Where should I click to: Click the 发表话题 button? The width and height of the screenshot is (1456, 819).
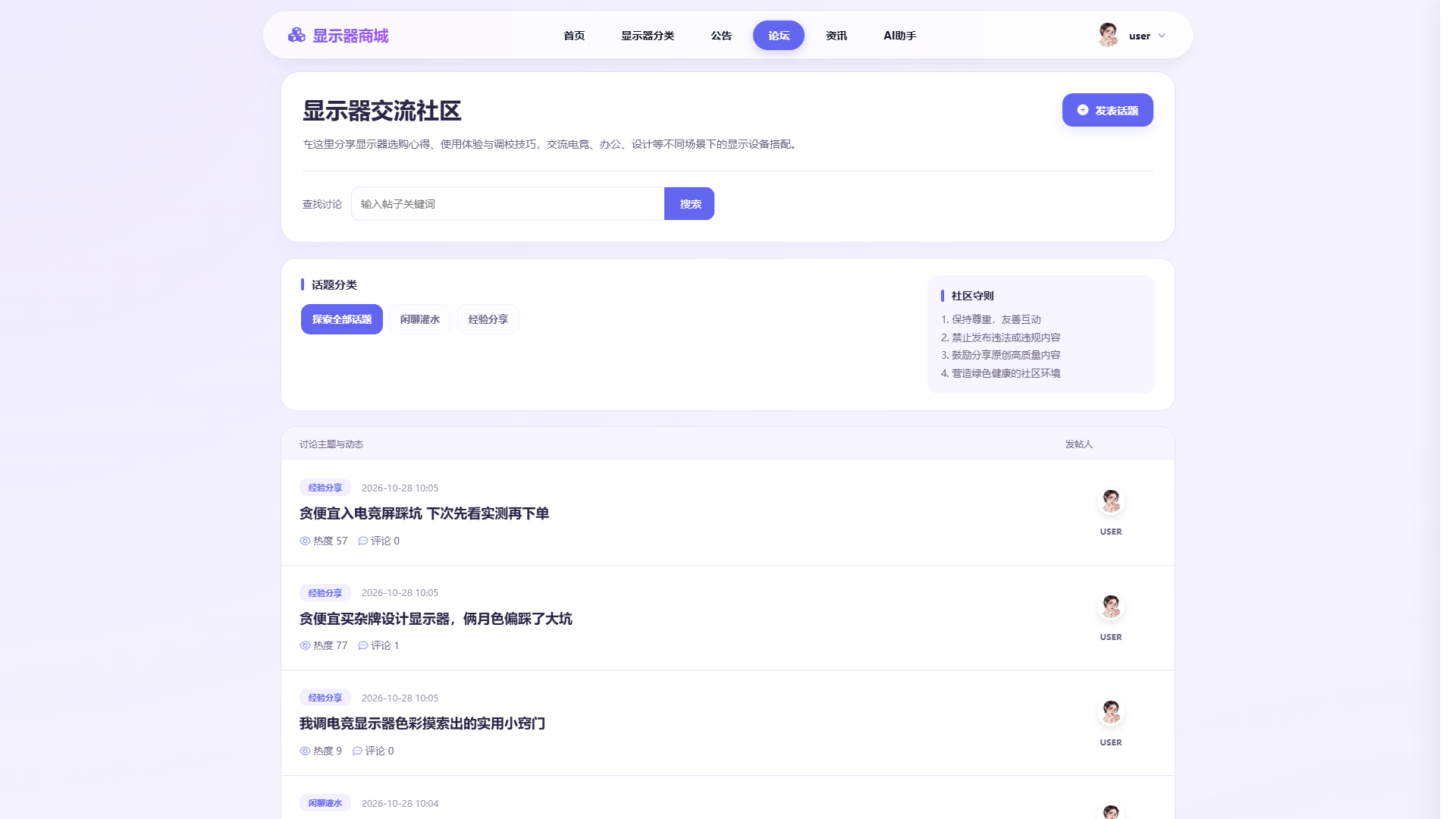click(x=1108, y=110)
